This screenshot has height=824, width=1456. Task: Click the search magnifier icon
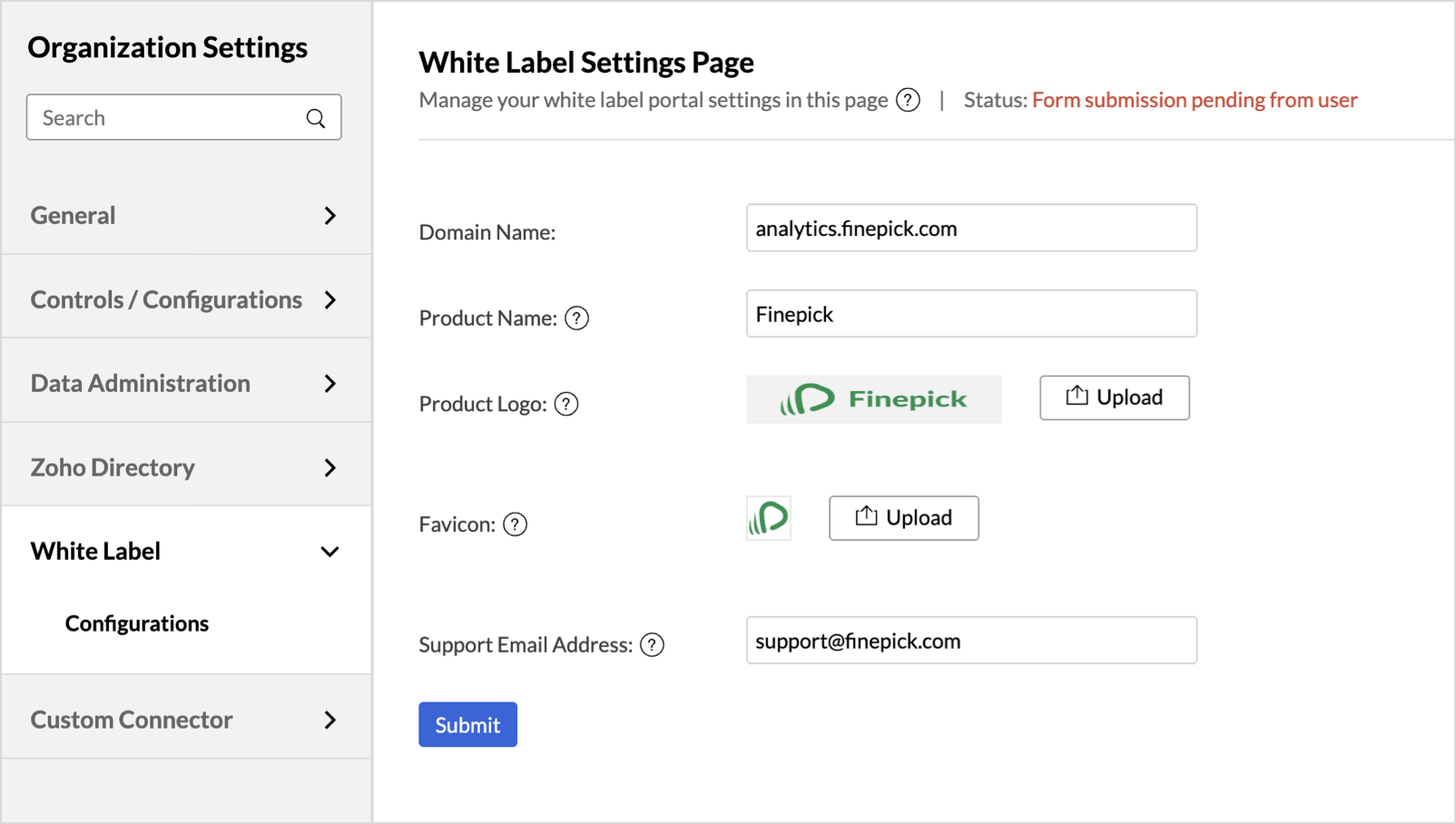[316, 118]
